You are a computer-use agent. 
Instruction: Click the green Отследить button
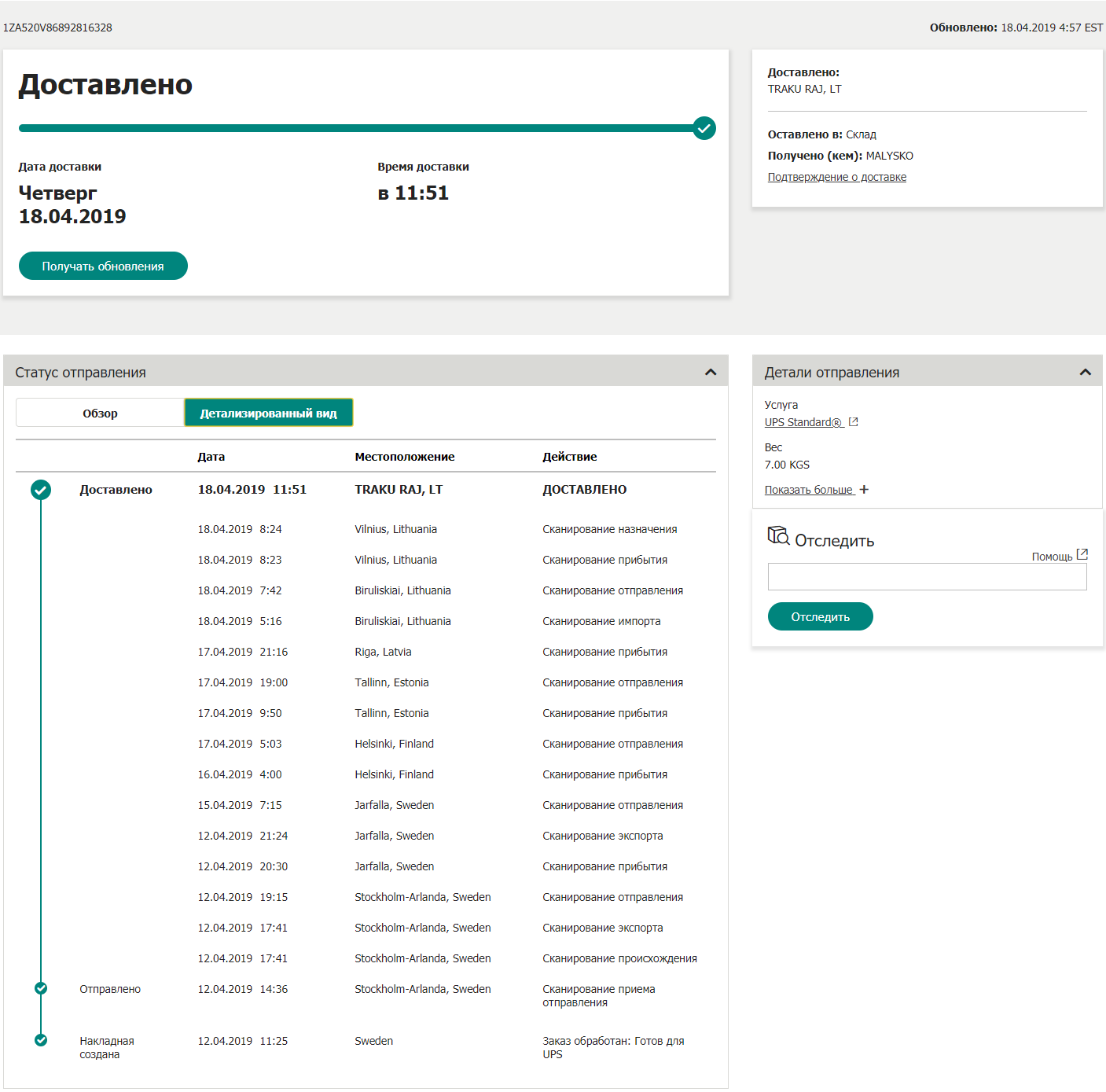[x=821, y=616]
